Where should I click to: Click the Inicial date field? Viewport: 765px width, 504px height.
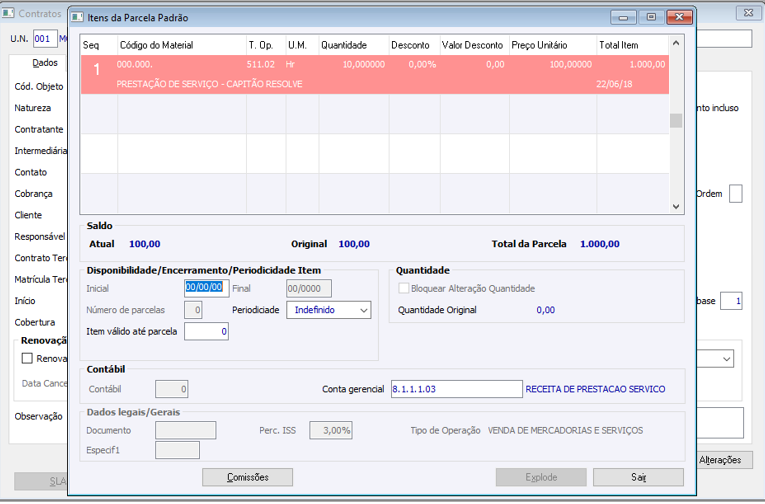coord(206,288)
